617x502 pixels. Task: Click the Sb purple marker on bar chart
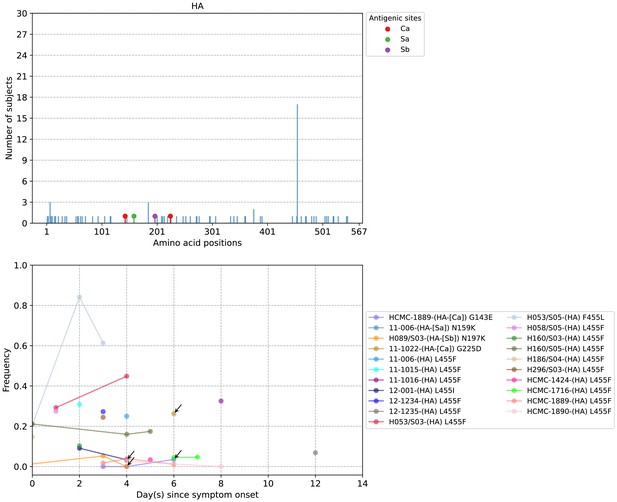[x=155, y=216]
